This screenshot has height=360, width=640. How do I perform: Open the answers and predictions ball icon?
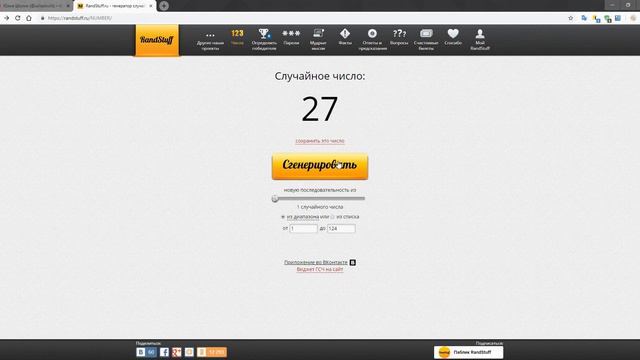pyautogui.click(x=372, y=33)
